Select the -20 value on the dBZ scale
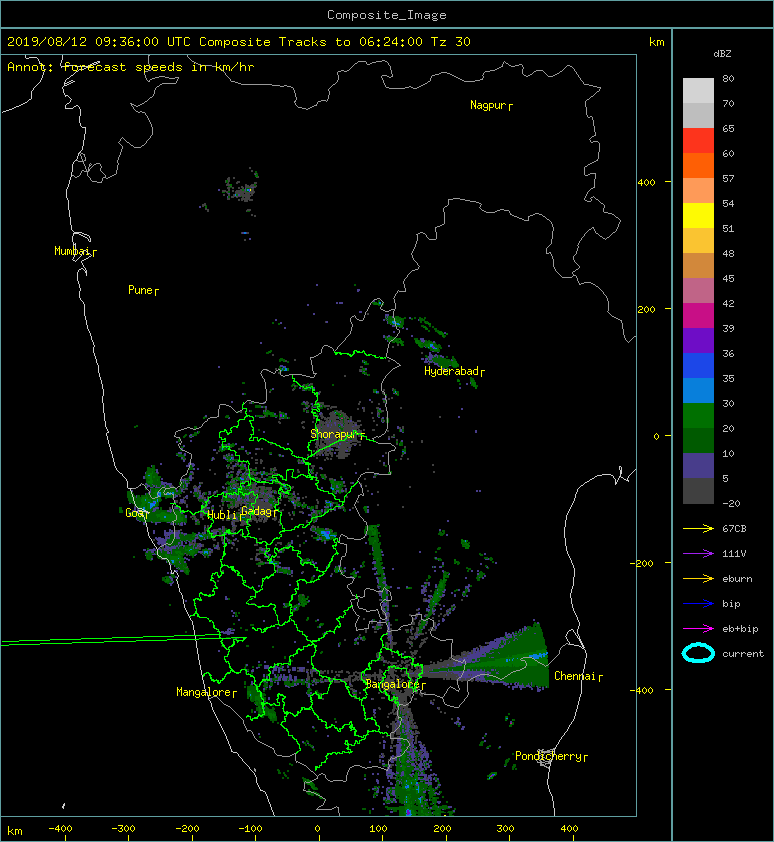The width and height of the screenshot is (774, 842). [731, 503]
